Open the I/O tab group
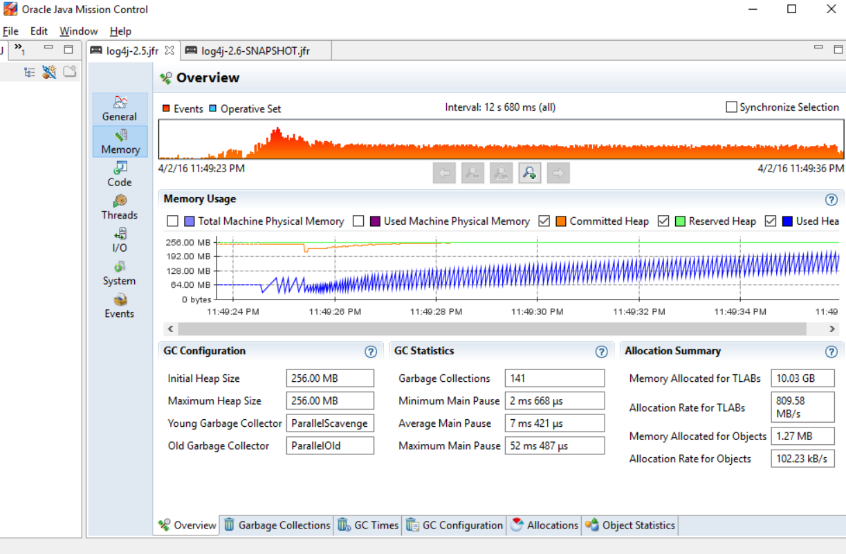This screenshot has height=554, width=846. click(x=120, y=240)
